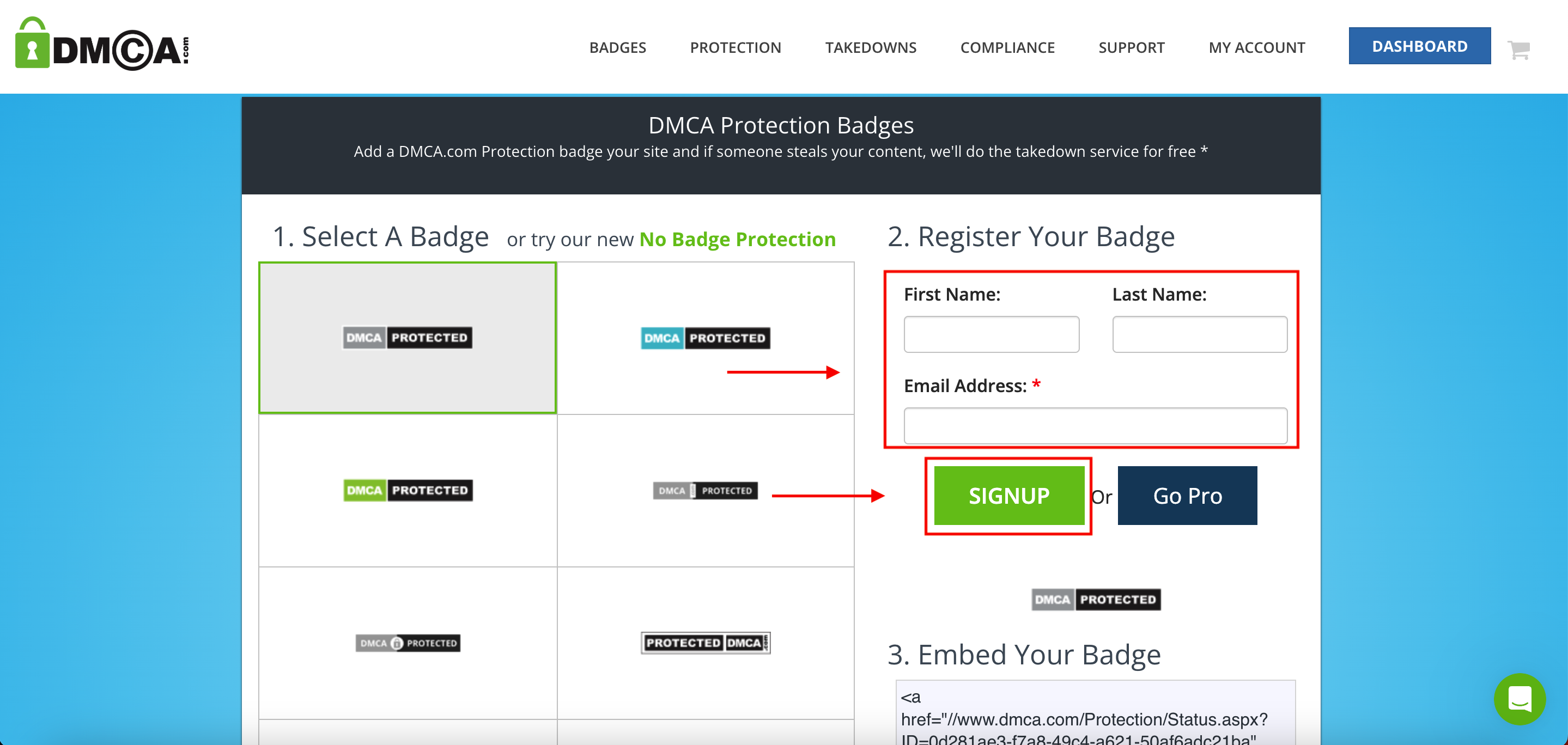Focus the First Name field
1568x745 pixels.
pyautogui.click(x=991, y=334)
